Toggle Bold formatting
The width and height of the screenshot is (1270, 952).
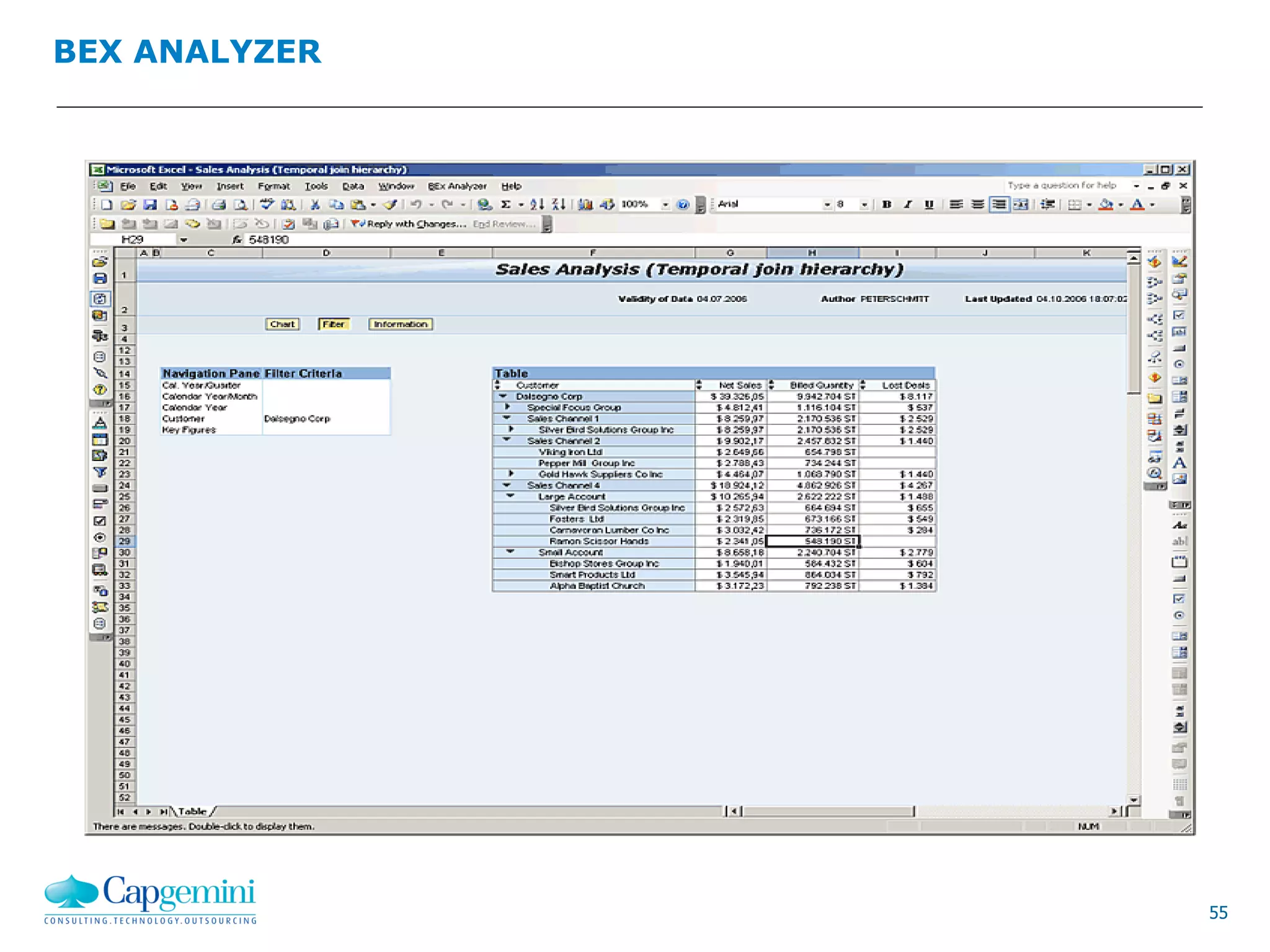[x=887, y=205]
